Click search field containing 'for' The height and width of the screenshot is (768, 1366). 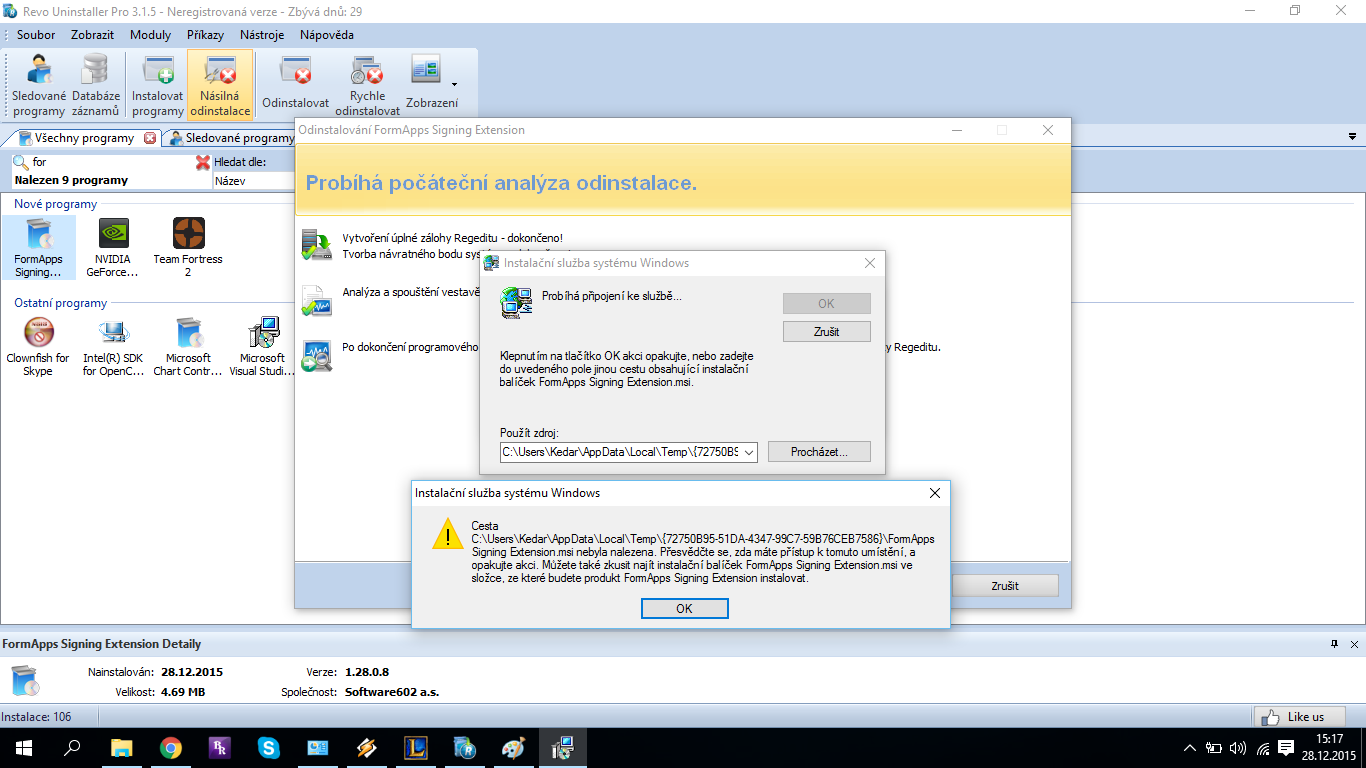(x=110, y=162)
